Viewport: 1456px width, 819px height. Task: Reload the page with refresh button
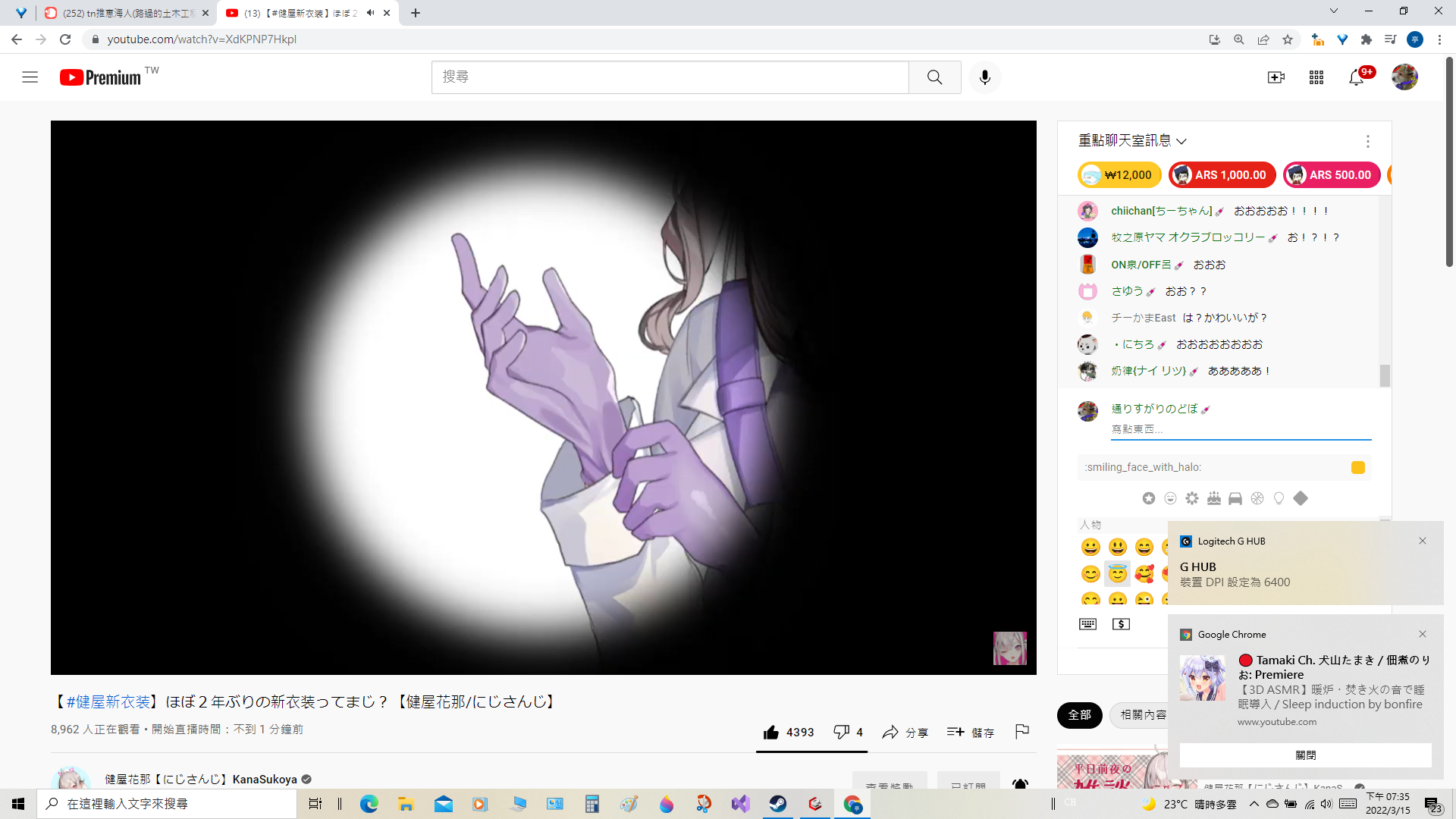click(65, 39)
